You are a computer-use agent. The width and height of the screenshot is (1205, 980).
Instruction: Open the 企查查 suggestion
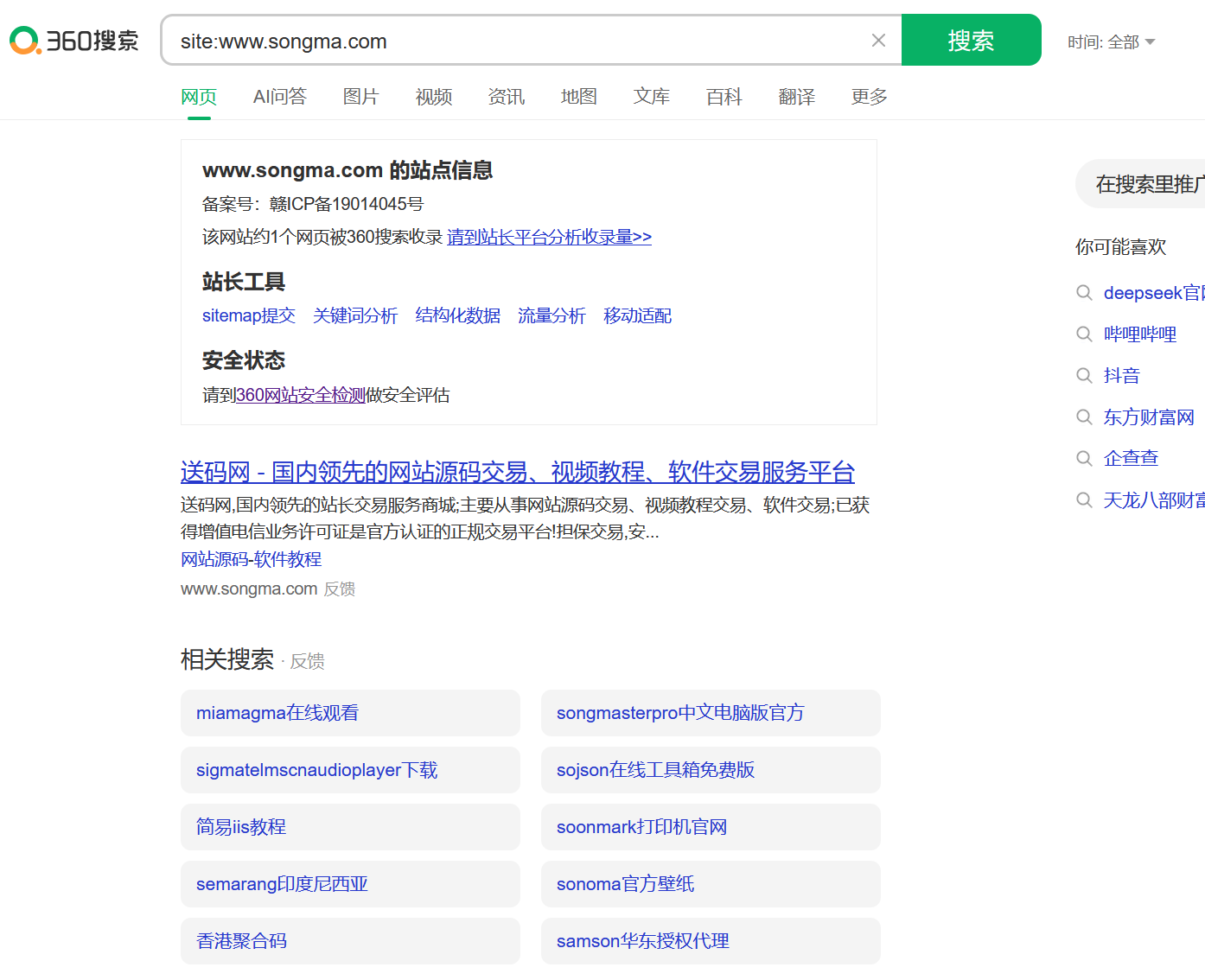click(1131, 459)
